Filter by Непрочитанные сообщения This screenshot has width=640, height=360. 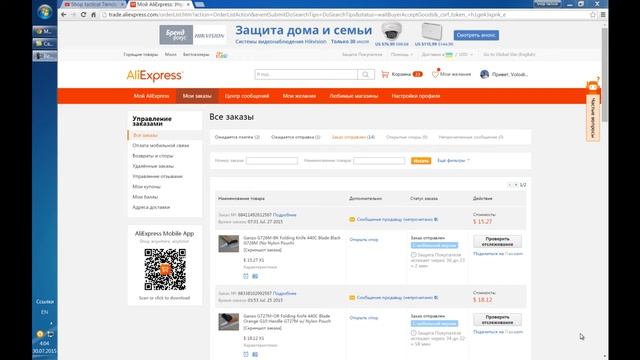pyautogui.click(x=471, y=137)
